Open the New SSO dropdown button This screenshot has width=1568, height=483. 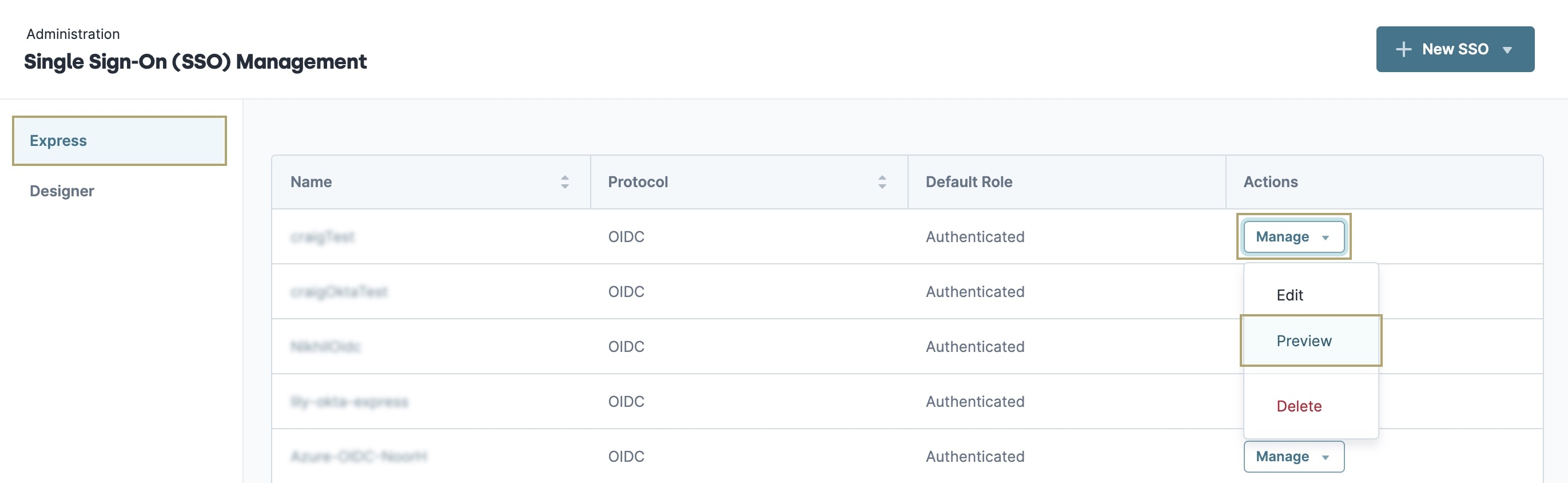pyautogui.click(x=1455, y=49)
